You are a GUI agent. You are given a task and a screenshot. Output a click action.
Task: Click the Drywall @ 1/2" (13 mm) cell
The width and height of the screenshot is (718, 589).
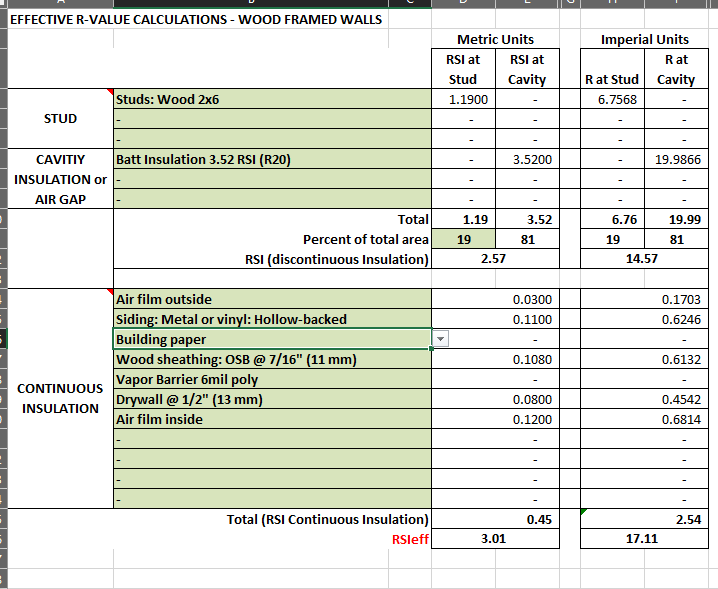[272, 399]
